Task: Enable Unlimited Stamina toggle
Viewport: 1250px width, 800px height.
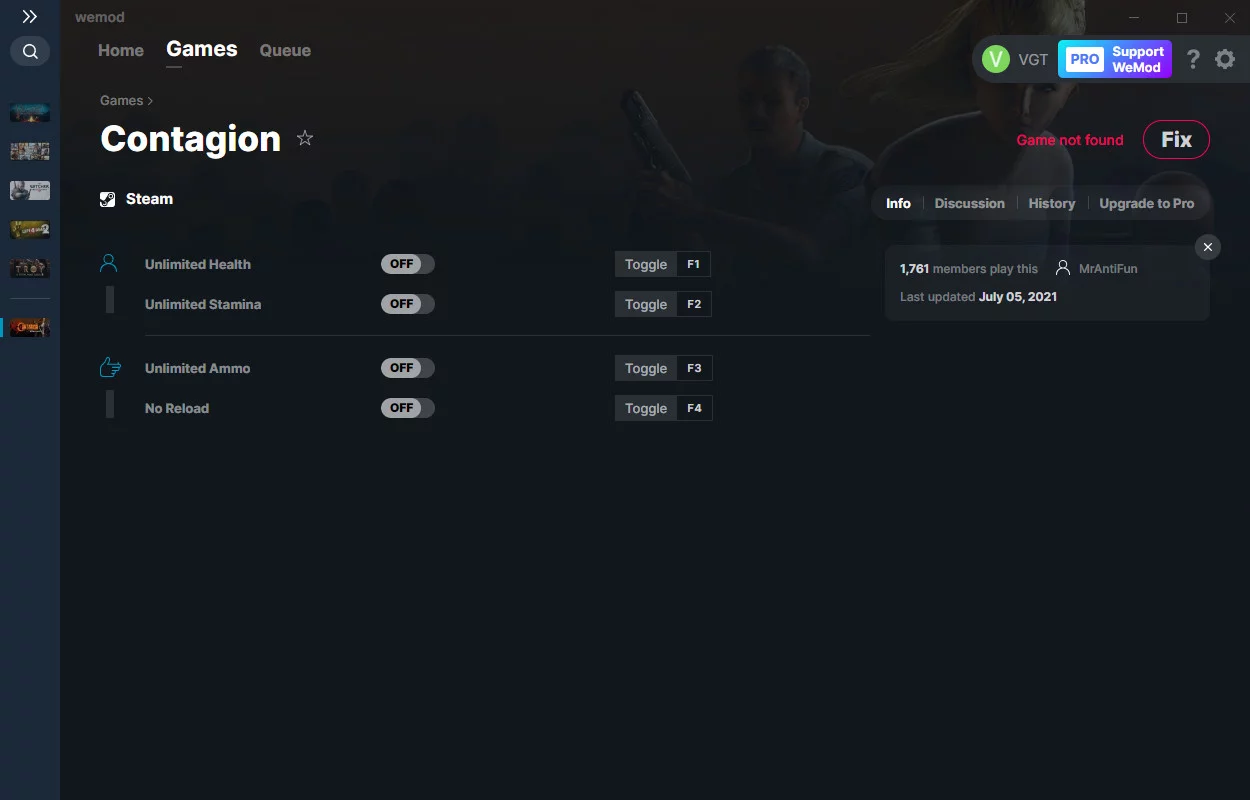Action: point(408,304)
